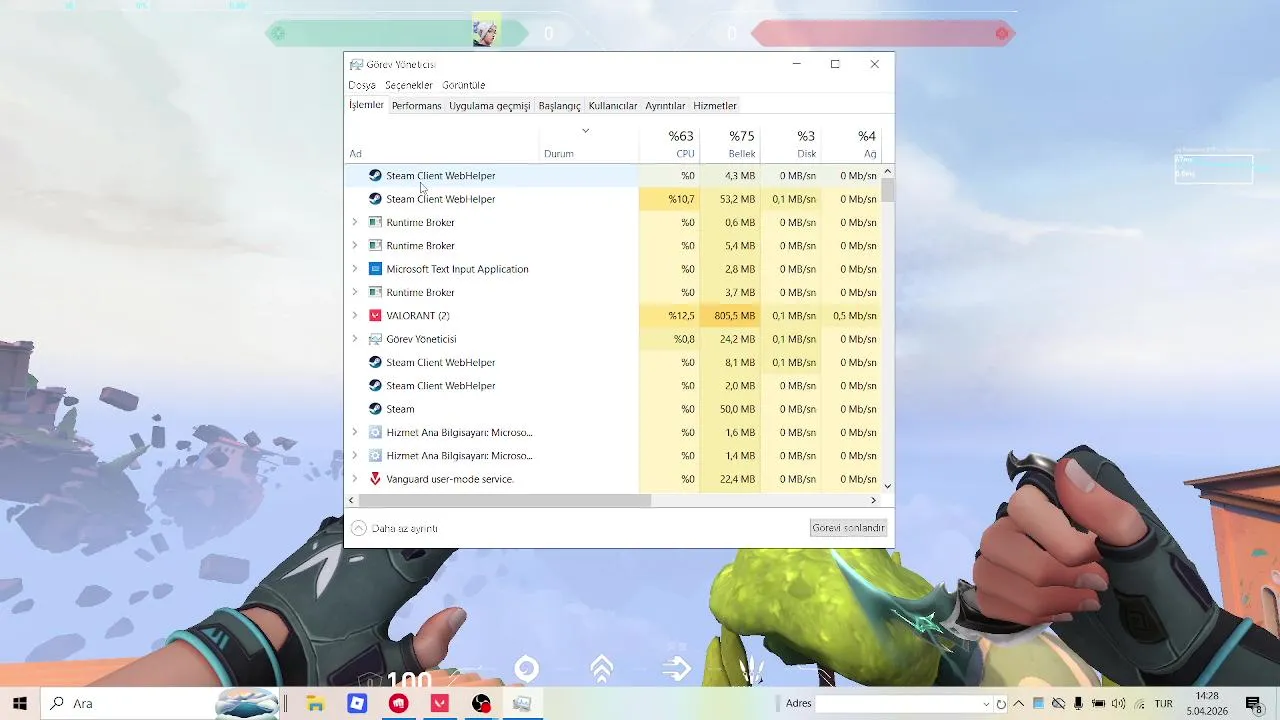Sort processes by Disk column header
This screenshot has width=1280, height=720.
pos(790,143)
